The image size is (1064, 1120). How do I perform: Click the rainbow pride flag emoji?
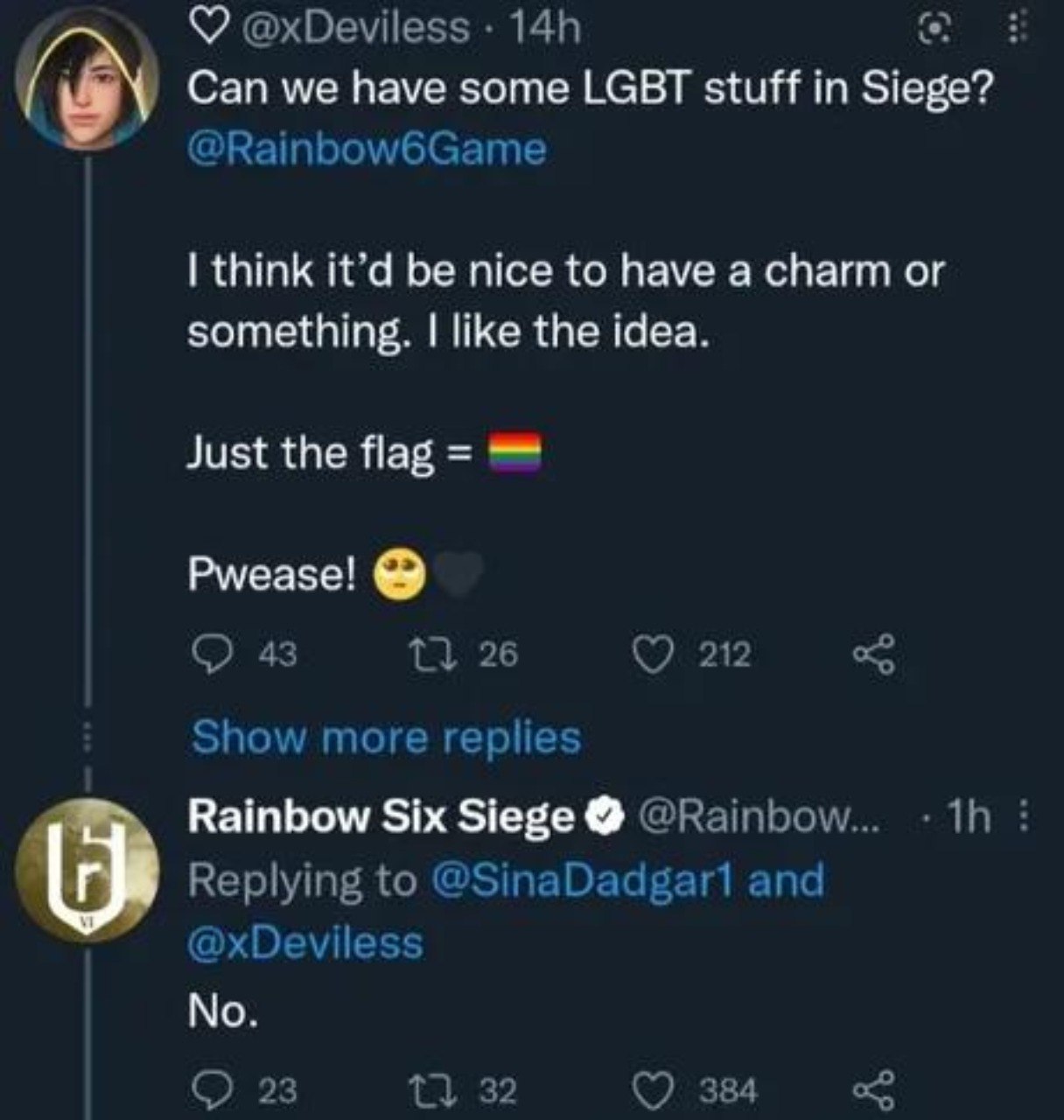pos(515,453)
